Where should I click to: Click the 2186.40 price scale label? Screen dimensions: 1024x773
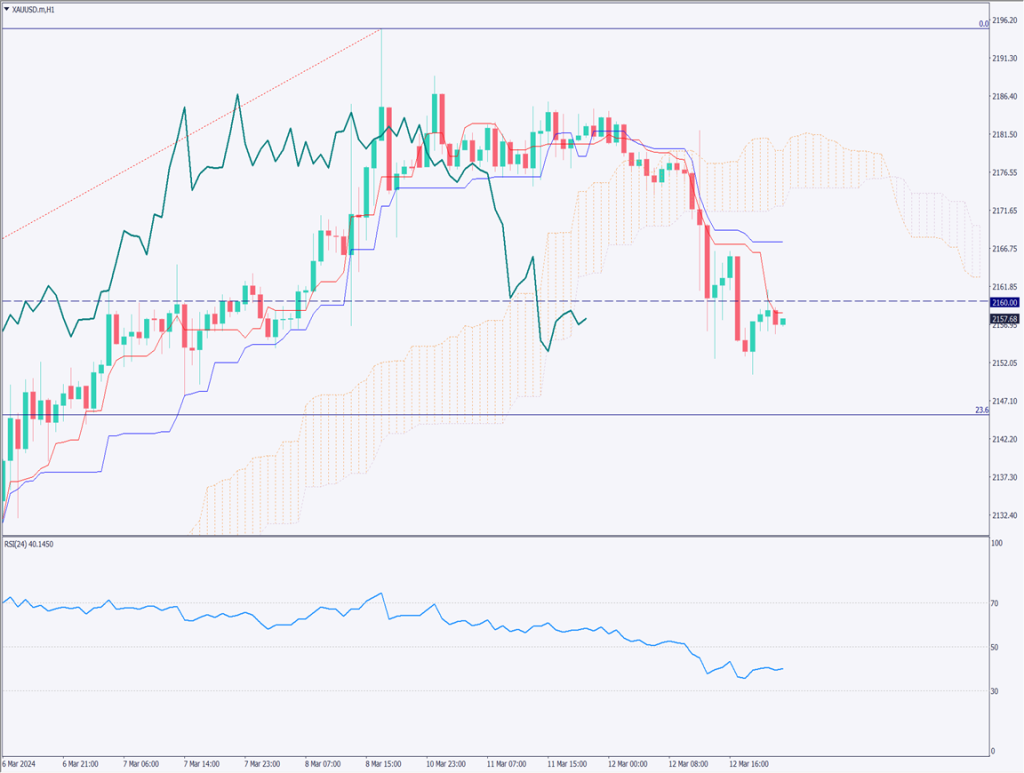(1003, 97)
